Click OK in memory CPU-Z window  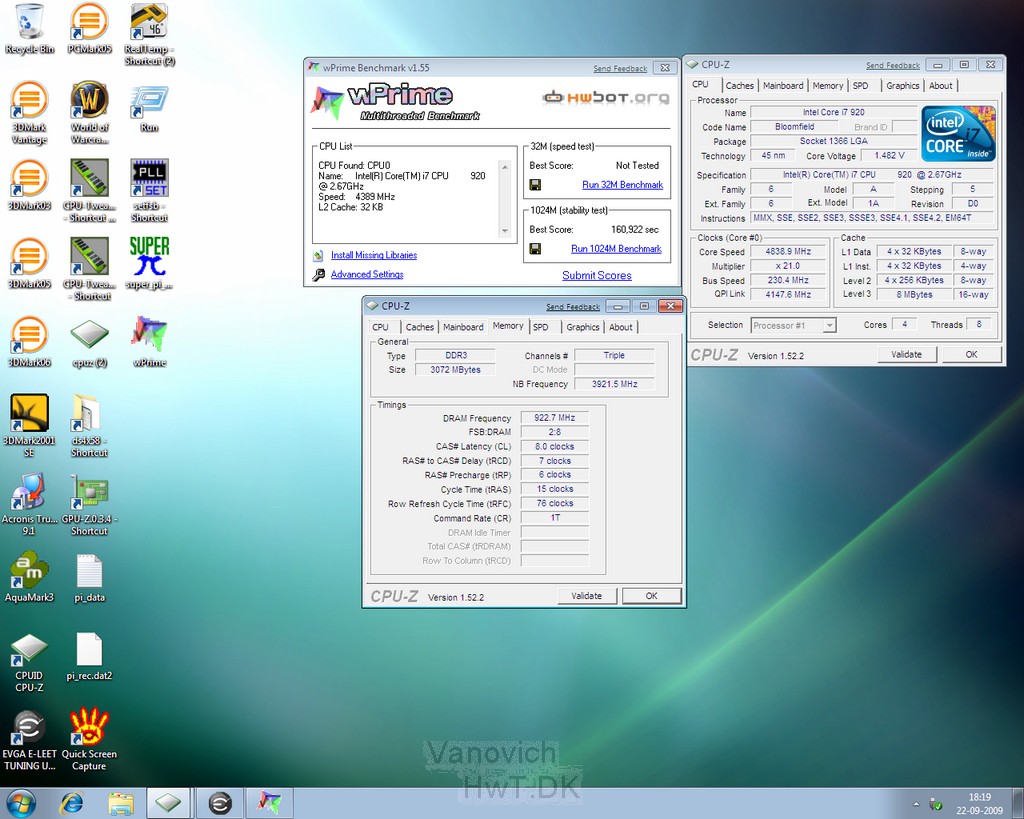pyautogui.click(x=651, y=596)
